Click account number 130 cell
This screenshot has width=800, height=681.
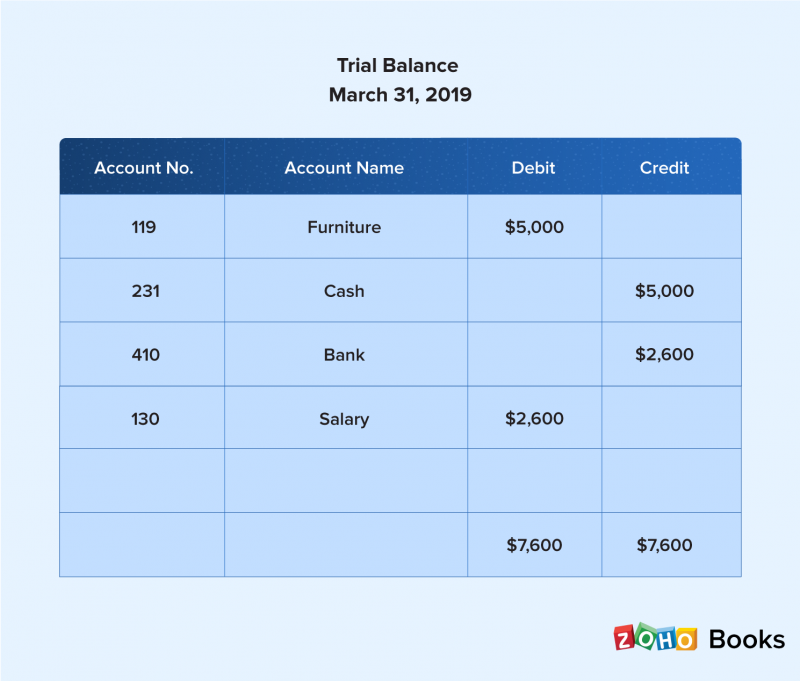pos(142,417)
